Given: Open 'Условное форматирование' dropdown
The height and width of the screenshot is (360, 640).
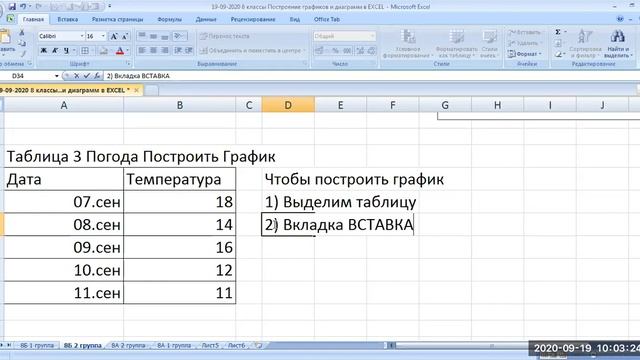Looking at the screenshot, I should click(x=408, y=44).
